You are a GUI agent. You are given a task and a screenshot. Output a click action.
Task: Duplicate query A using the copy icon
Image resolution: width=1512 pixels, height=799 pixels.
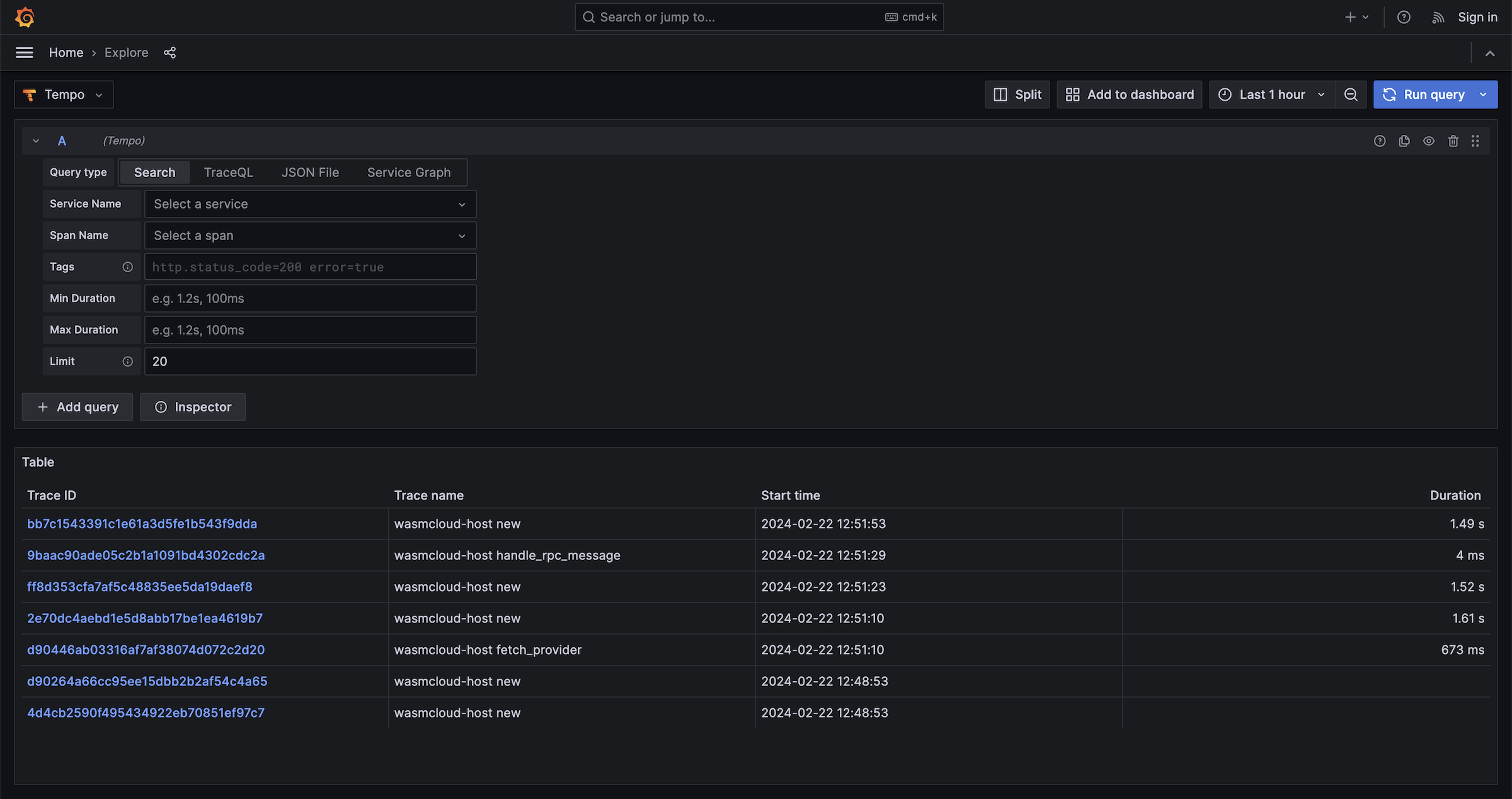point(1404,141)
